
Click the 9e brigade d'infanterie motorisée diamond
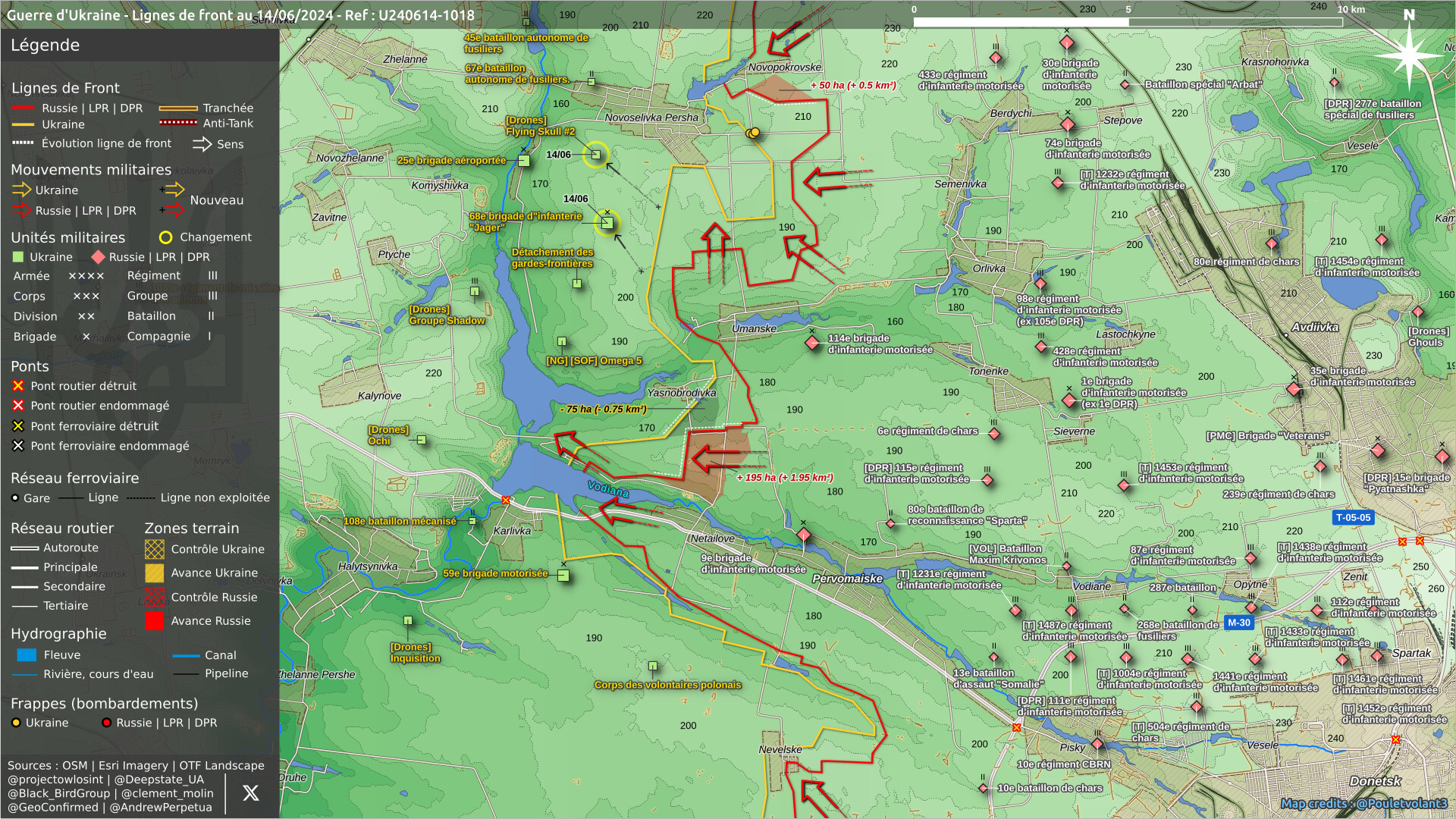pyautogui.click(x=804, y=535)
